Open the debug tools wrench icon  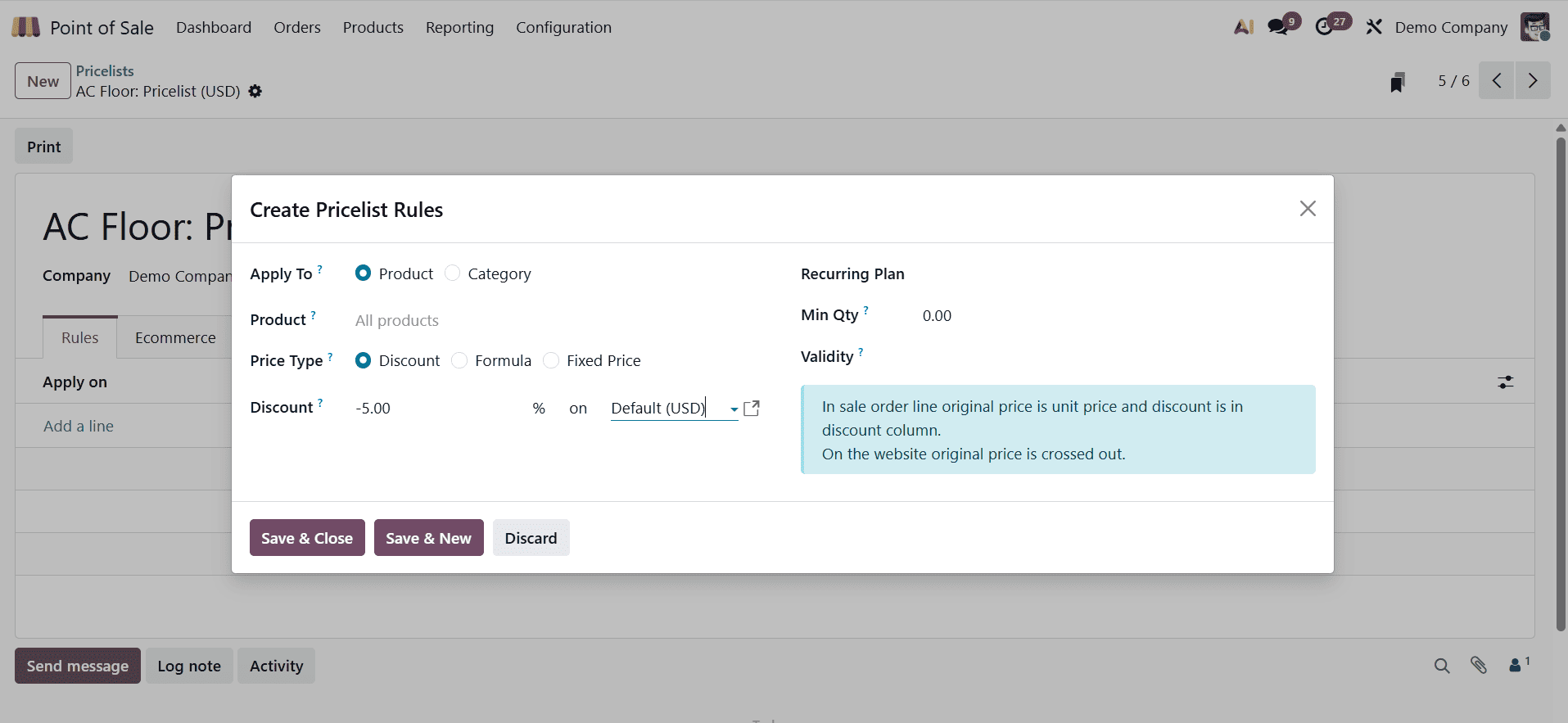pos(1374,27)
